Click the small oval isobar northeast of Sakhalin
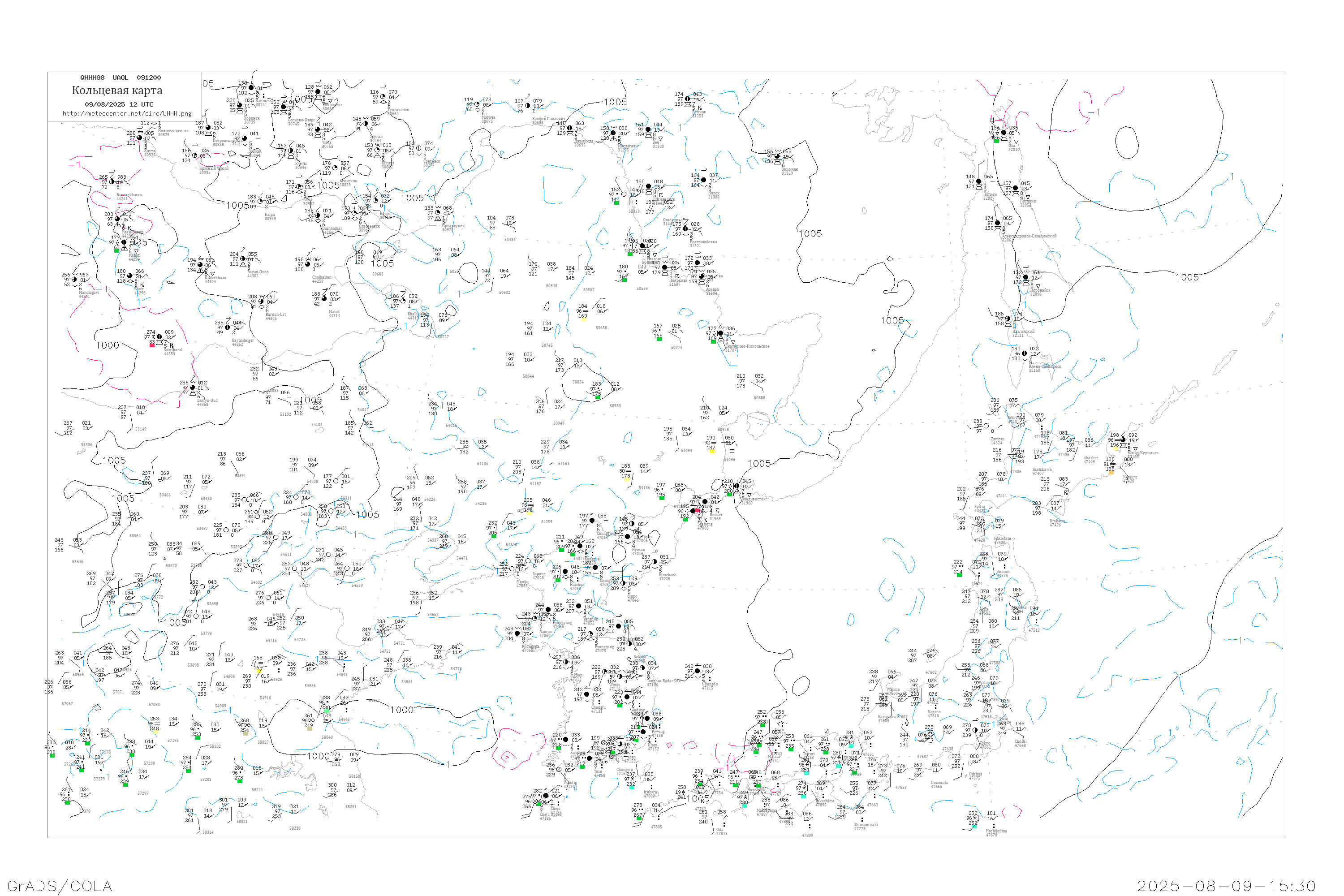Screen dimensions: 1344x896 [1126, 142]
